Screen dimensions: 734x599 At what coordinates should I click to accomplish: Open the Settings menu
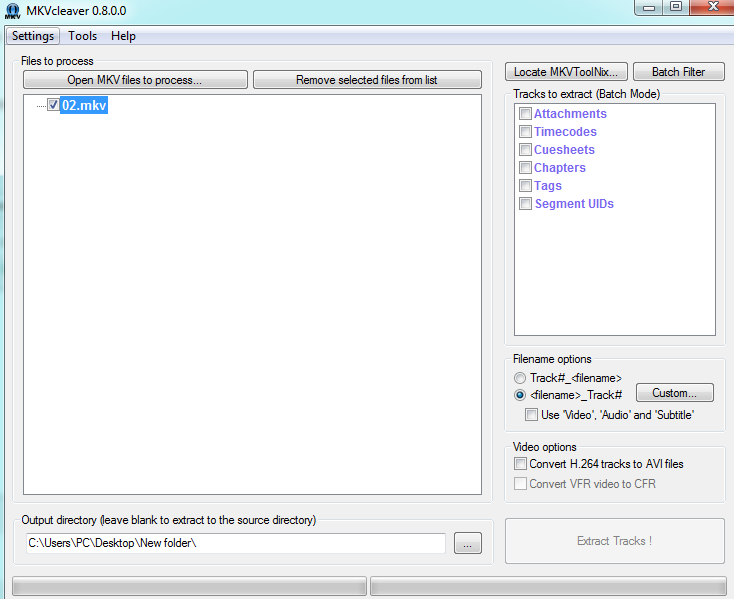click(x=33, y=36)
